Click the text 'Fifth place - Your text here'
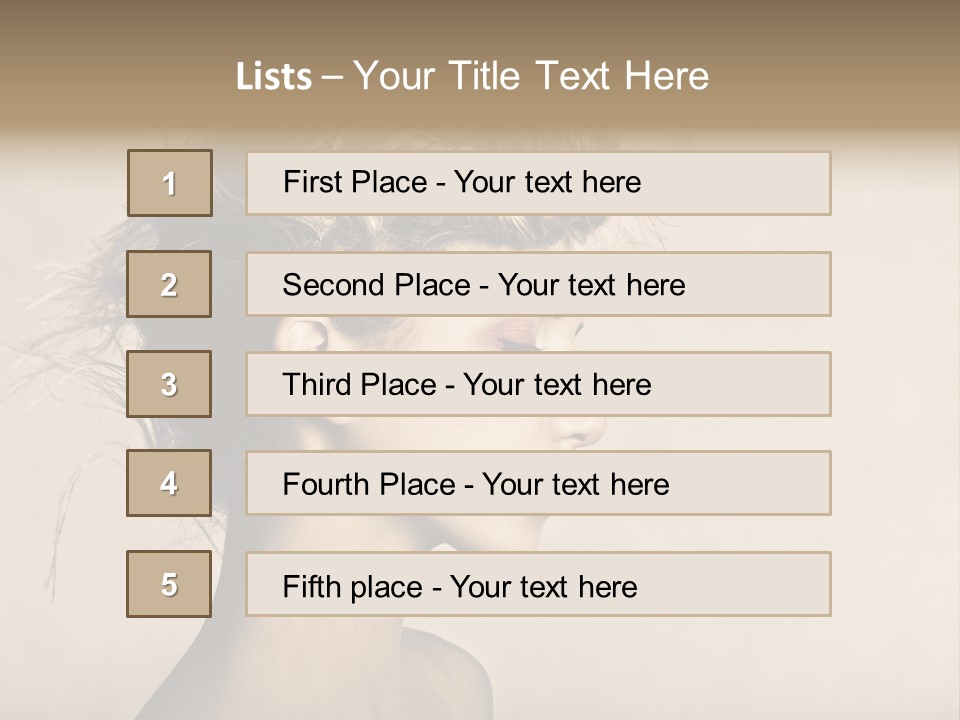 coord(460,587)
